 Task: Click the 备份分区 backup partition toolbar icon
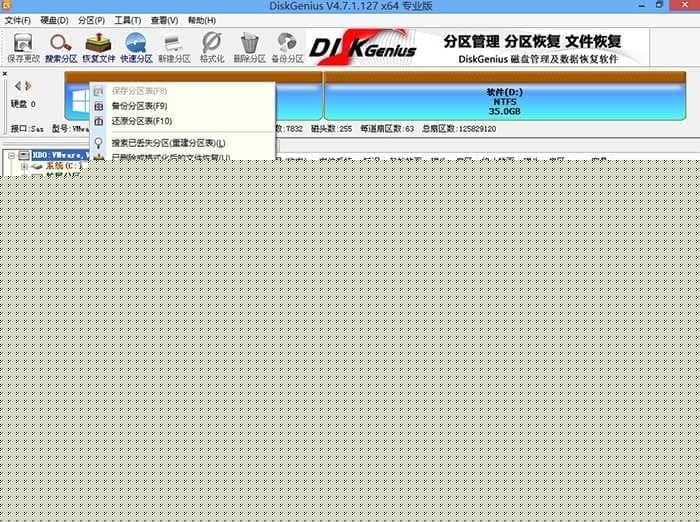coord(287,43)
